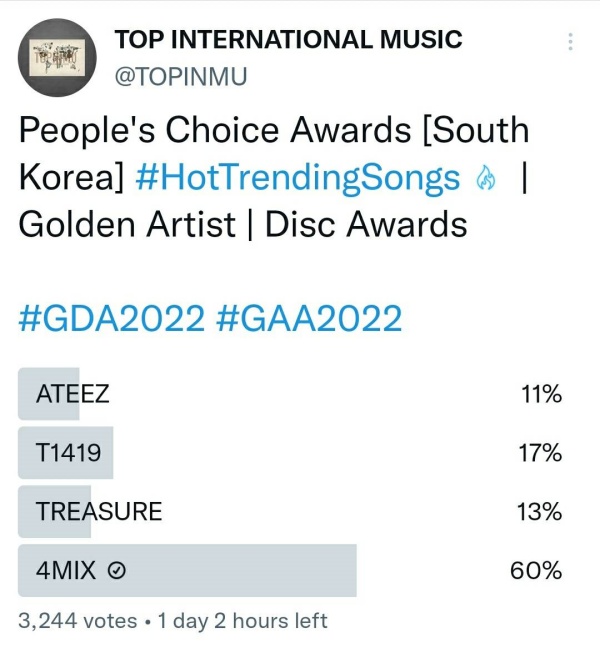600x653 pixels.
Task: Click the checkmark icon beside 4MIX
Action: 116,571
